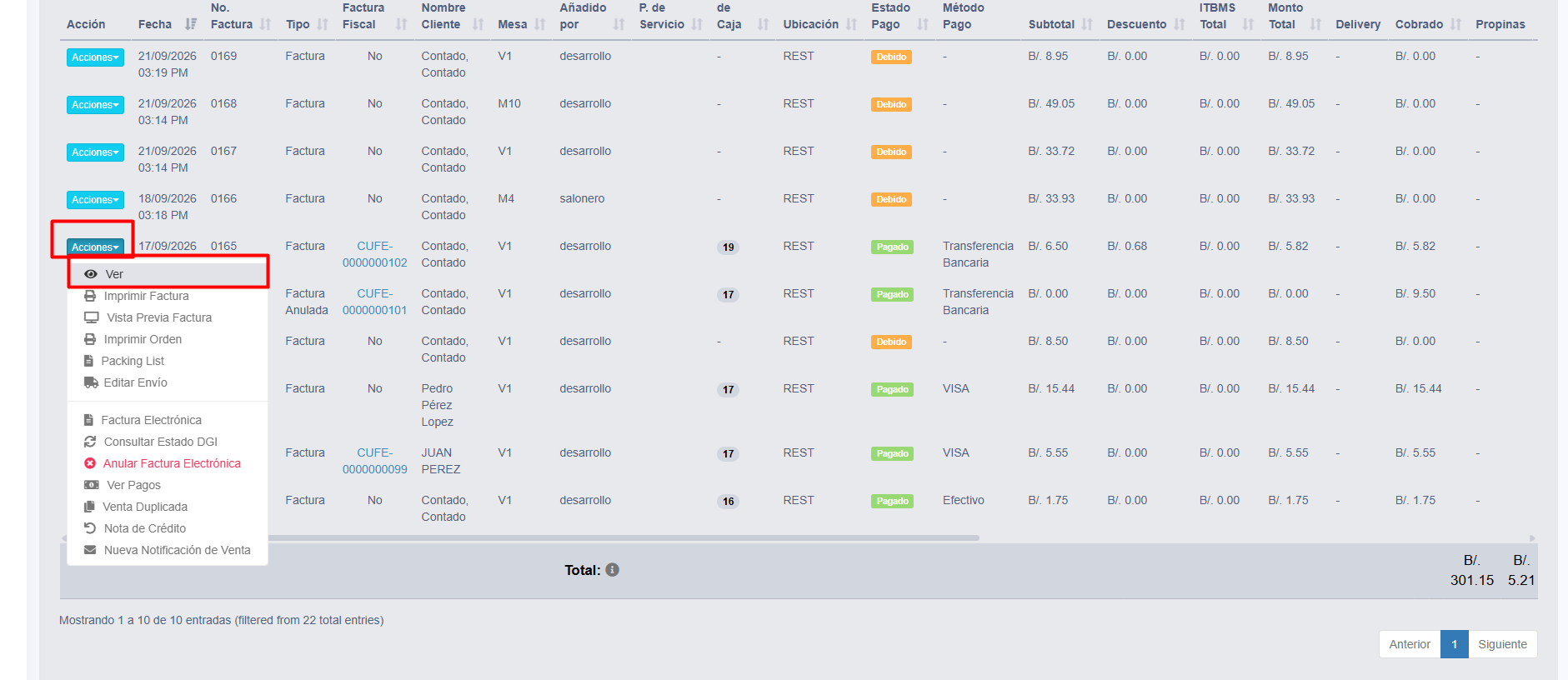
Task: Choose Venta Duplicada from actions menu
Action: (168, 507)
